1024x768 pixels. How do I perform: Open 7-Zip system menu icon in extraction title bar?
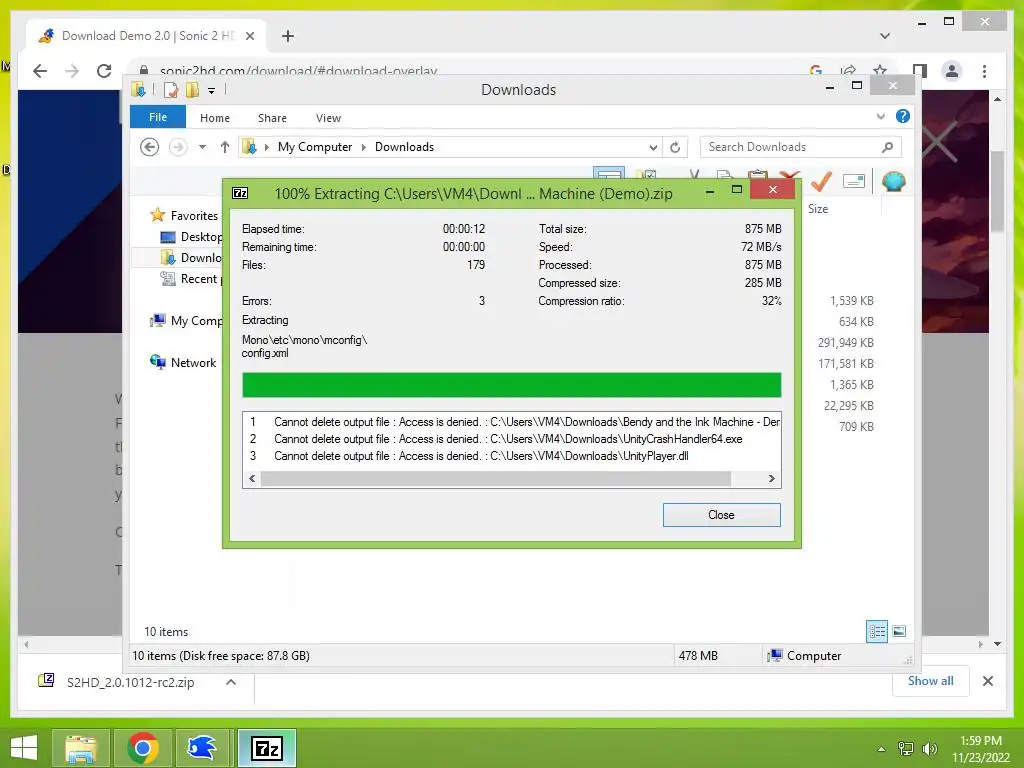coord(240,193)
